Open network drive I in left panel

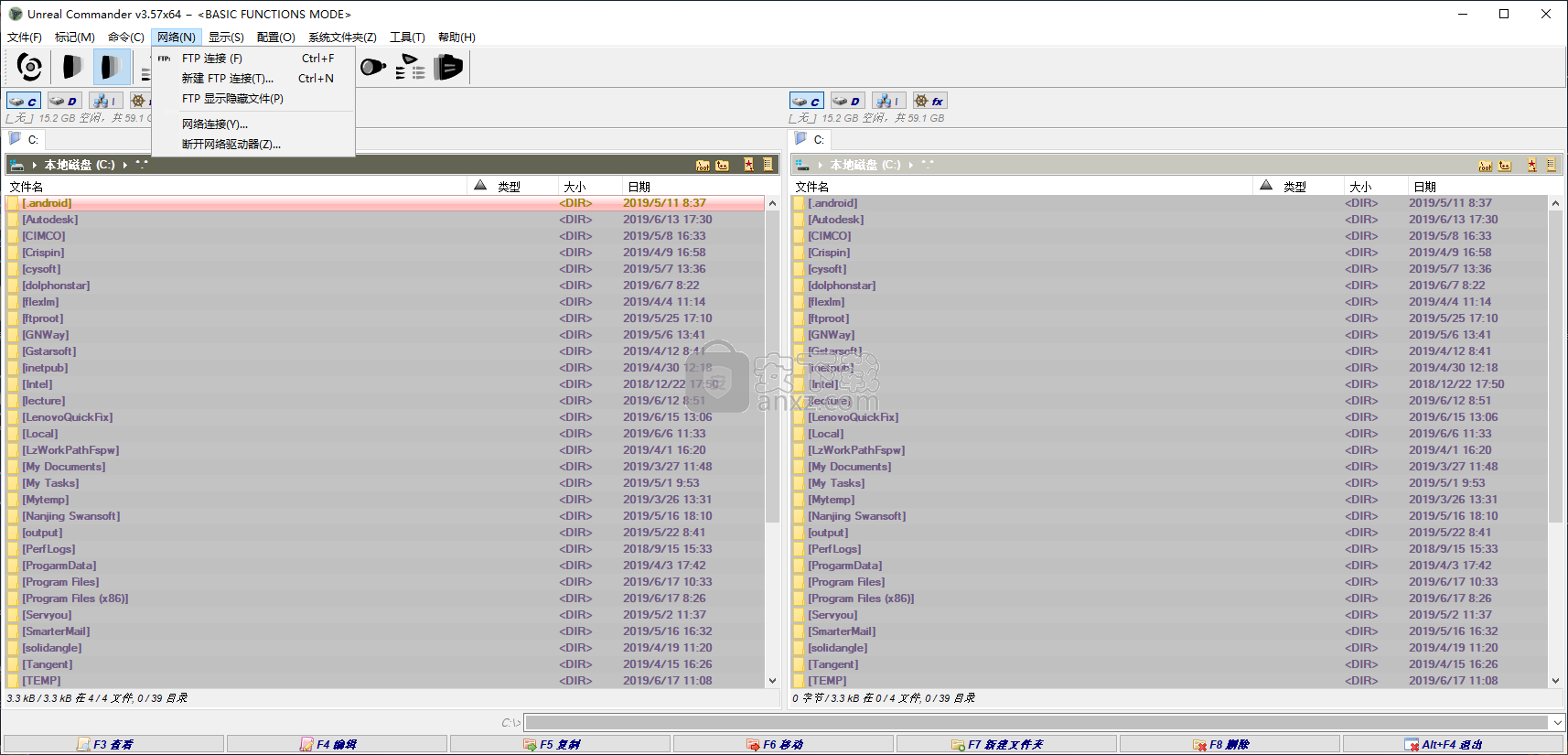click(x=104, y=101)
